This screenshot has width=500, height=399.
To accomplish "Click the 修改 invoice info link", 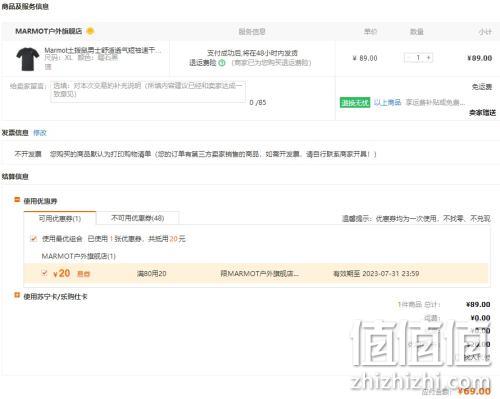I will pos(40,133).
